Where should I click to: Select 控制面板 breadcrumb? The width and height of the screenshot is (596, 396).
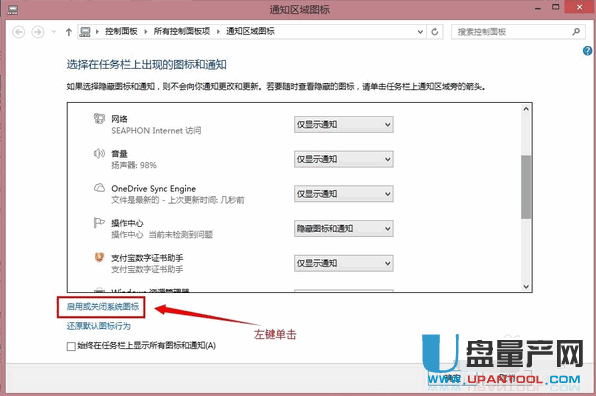[121, 31]
